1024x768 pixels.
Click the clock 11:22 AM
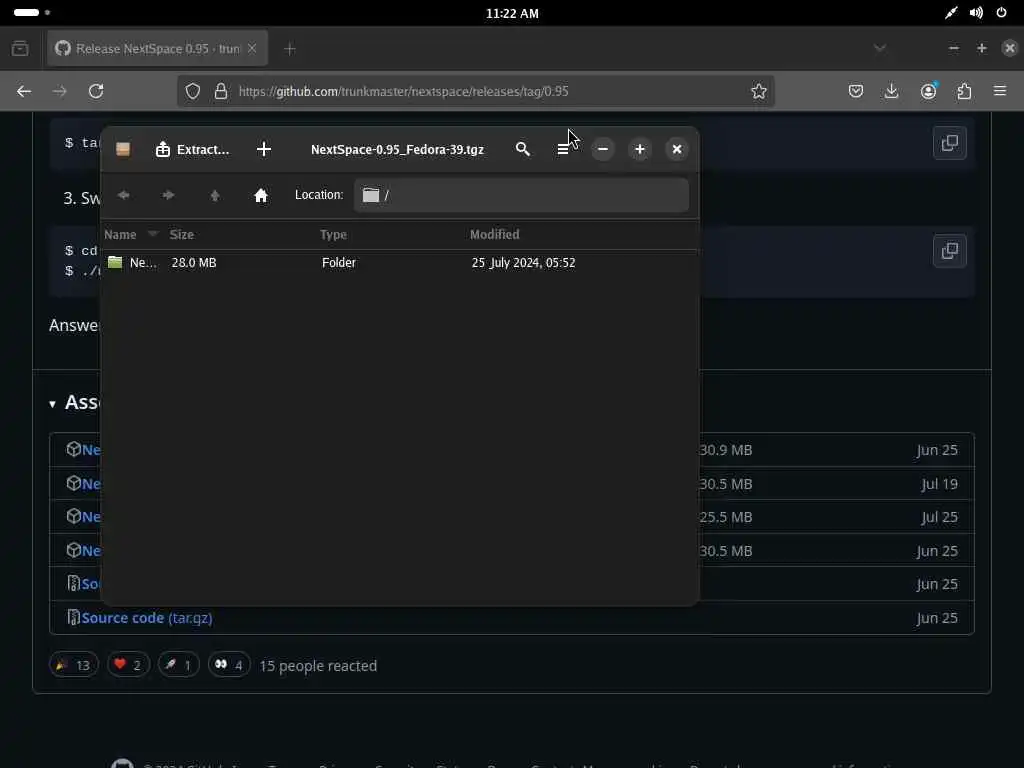click(512, 13)
